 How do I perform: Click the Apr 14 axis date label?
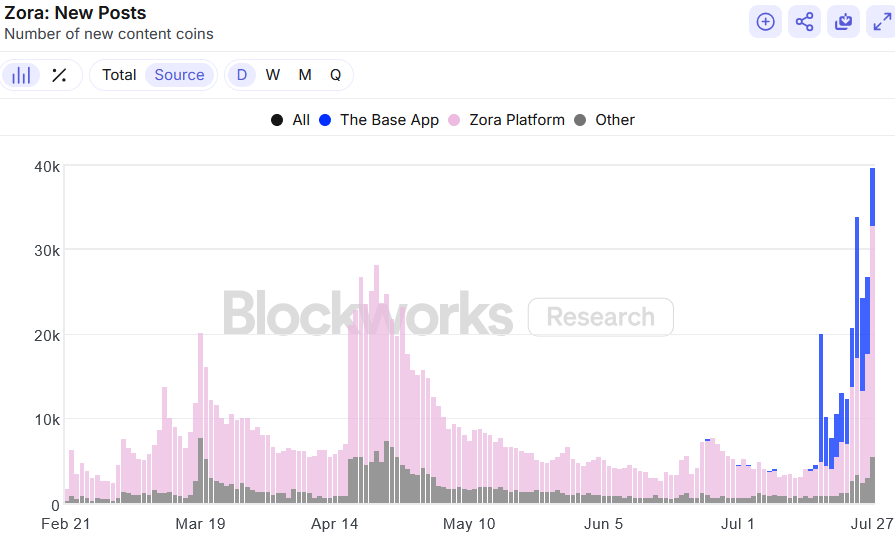pos(334,524)
